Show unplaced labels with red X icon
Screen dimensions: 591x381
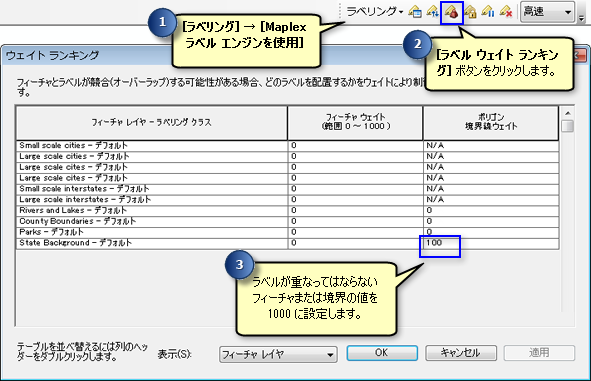[506, 12]
